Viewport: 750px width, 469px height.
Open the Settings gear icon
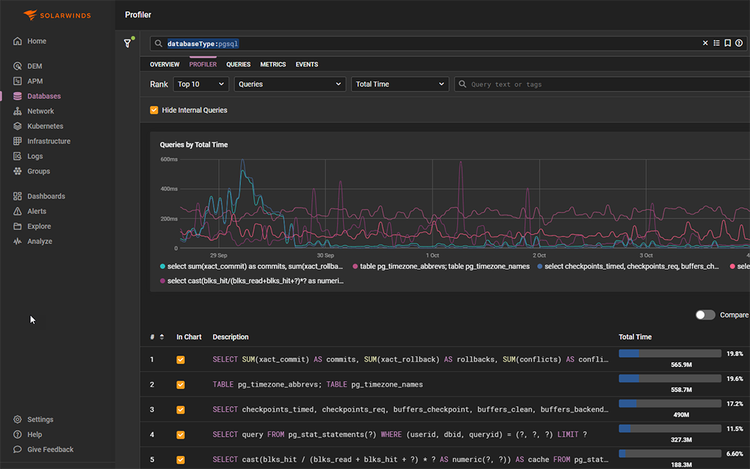18,419
